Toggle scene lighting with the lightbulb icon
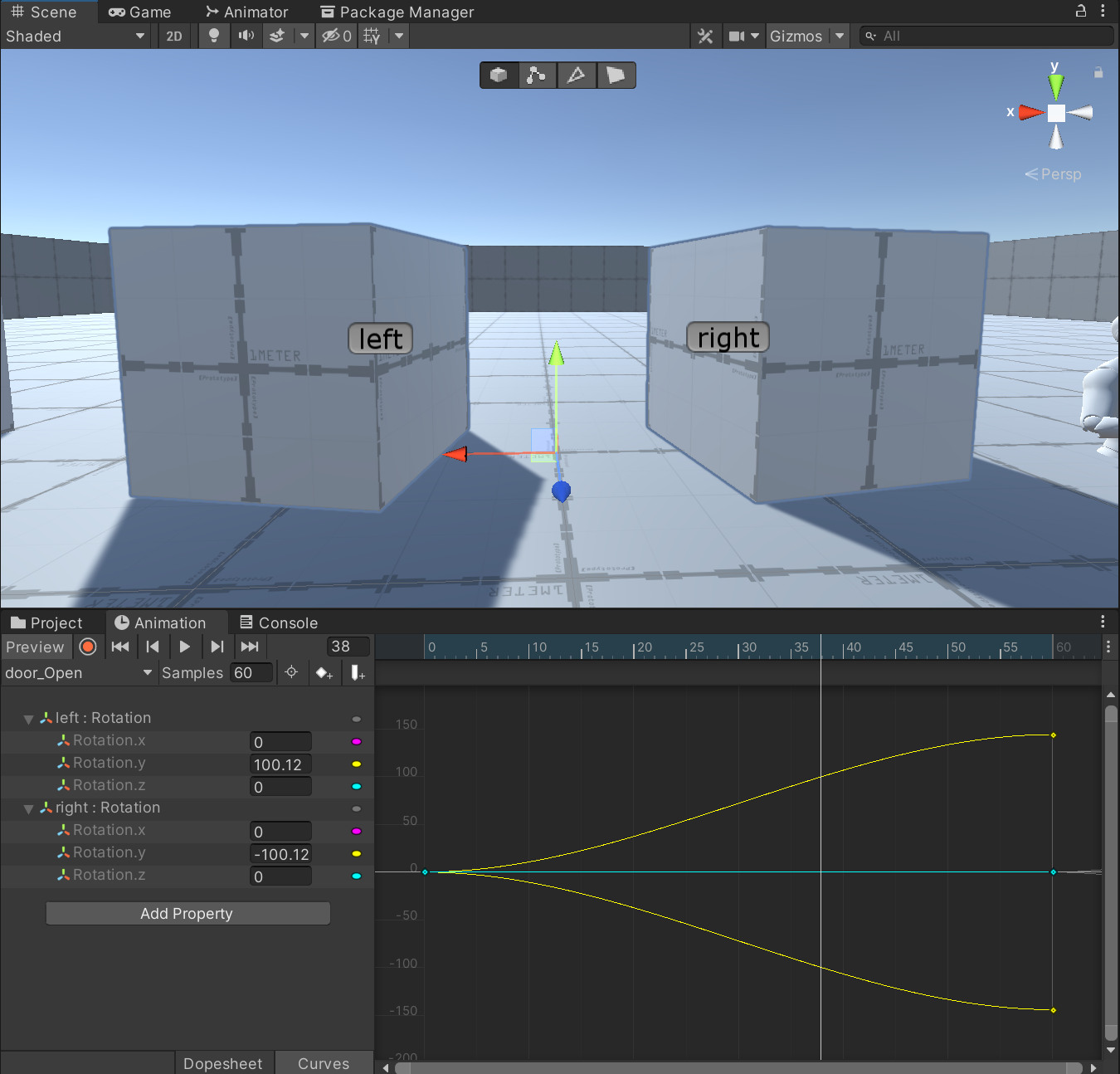1120x1074 pixels. click(x=213, y=36)
